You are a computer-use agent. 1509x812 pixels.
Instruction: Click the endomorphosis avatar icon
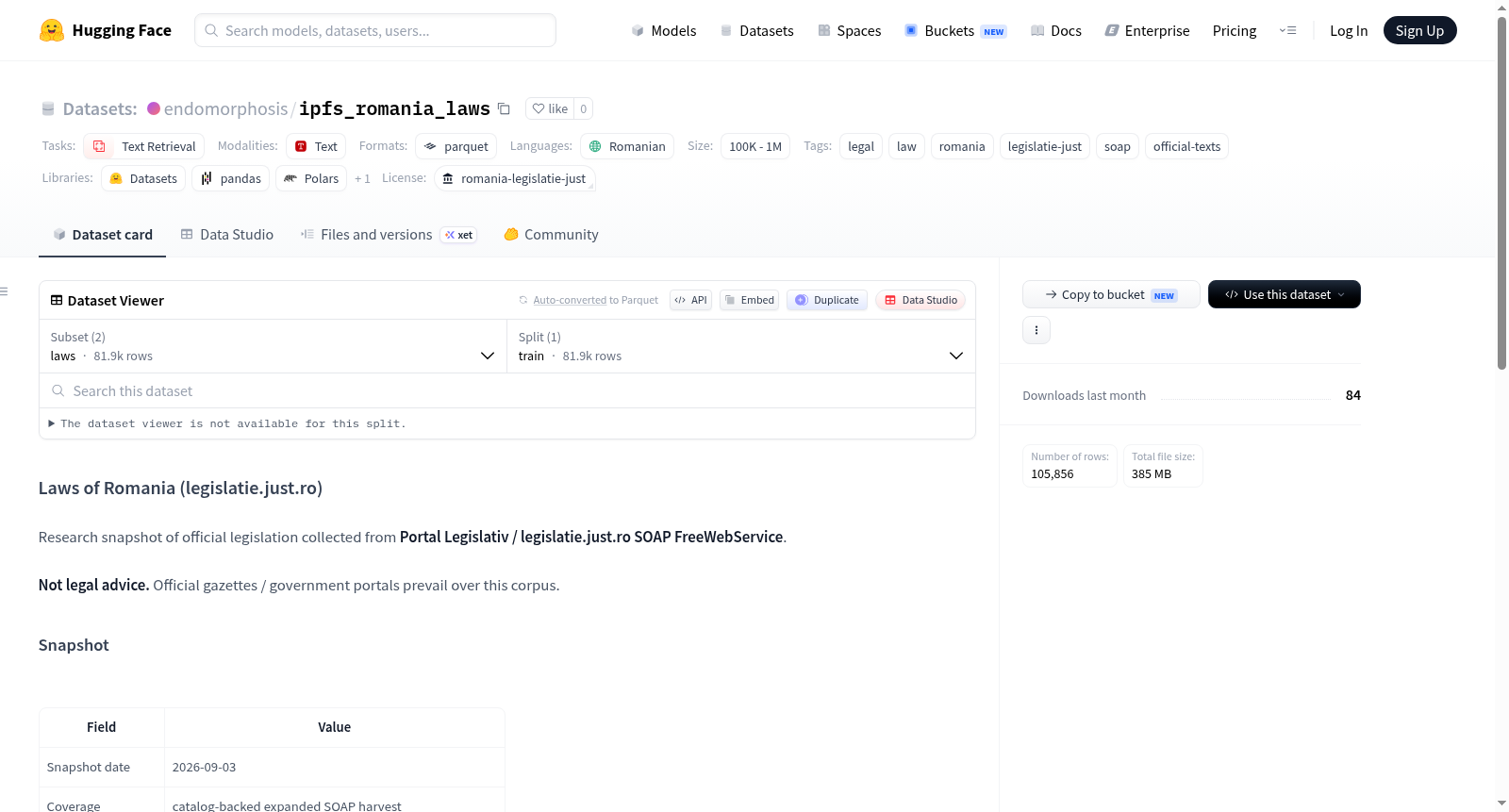pos(154,108)
